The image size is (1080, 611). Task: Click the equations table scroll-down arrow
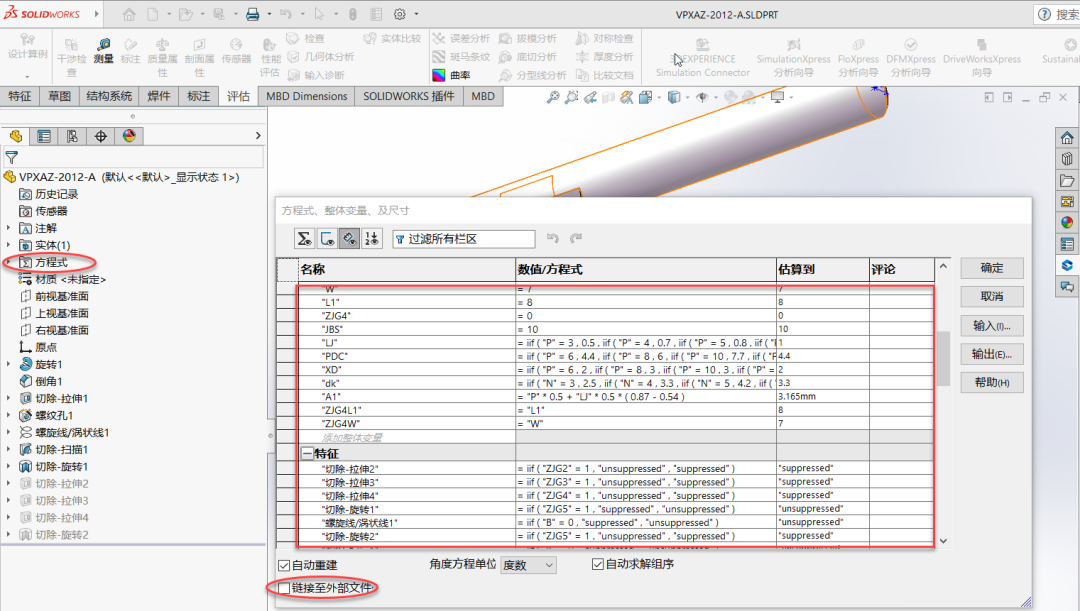(943, 541)
